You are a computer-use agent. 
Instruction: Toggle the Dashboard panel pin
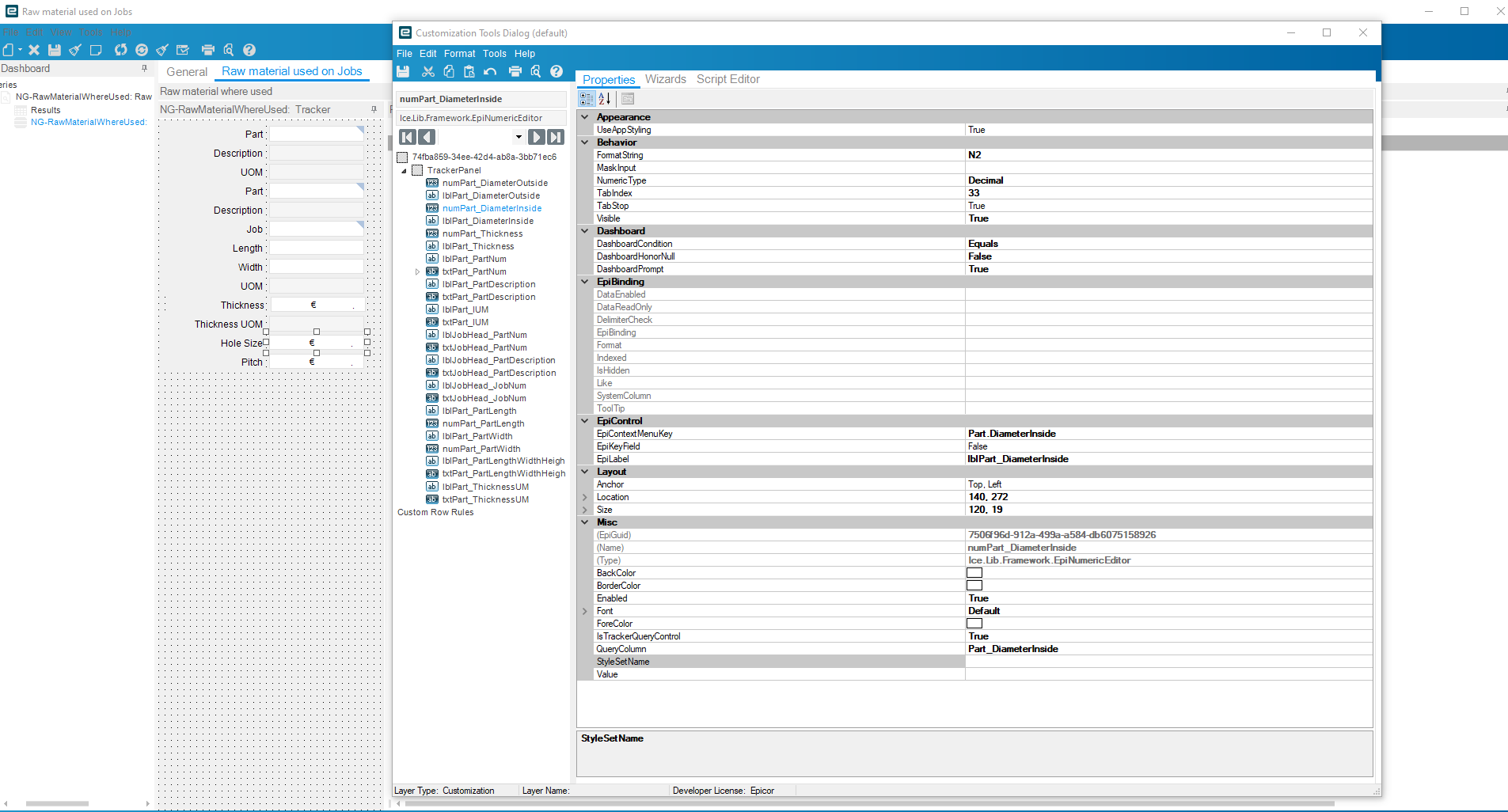click(x=144, y=69)
